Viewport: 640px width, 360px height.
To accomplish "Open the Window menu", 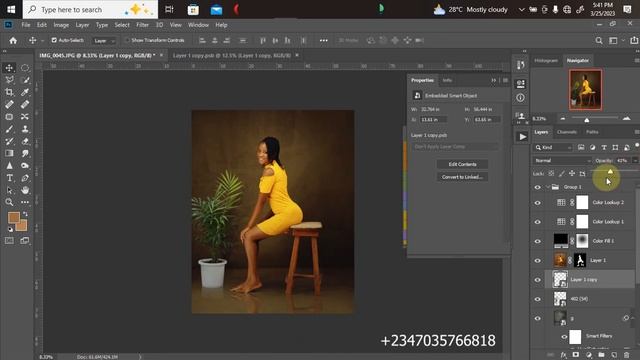I will 198,25.
